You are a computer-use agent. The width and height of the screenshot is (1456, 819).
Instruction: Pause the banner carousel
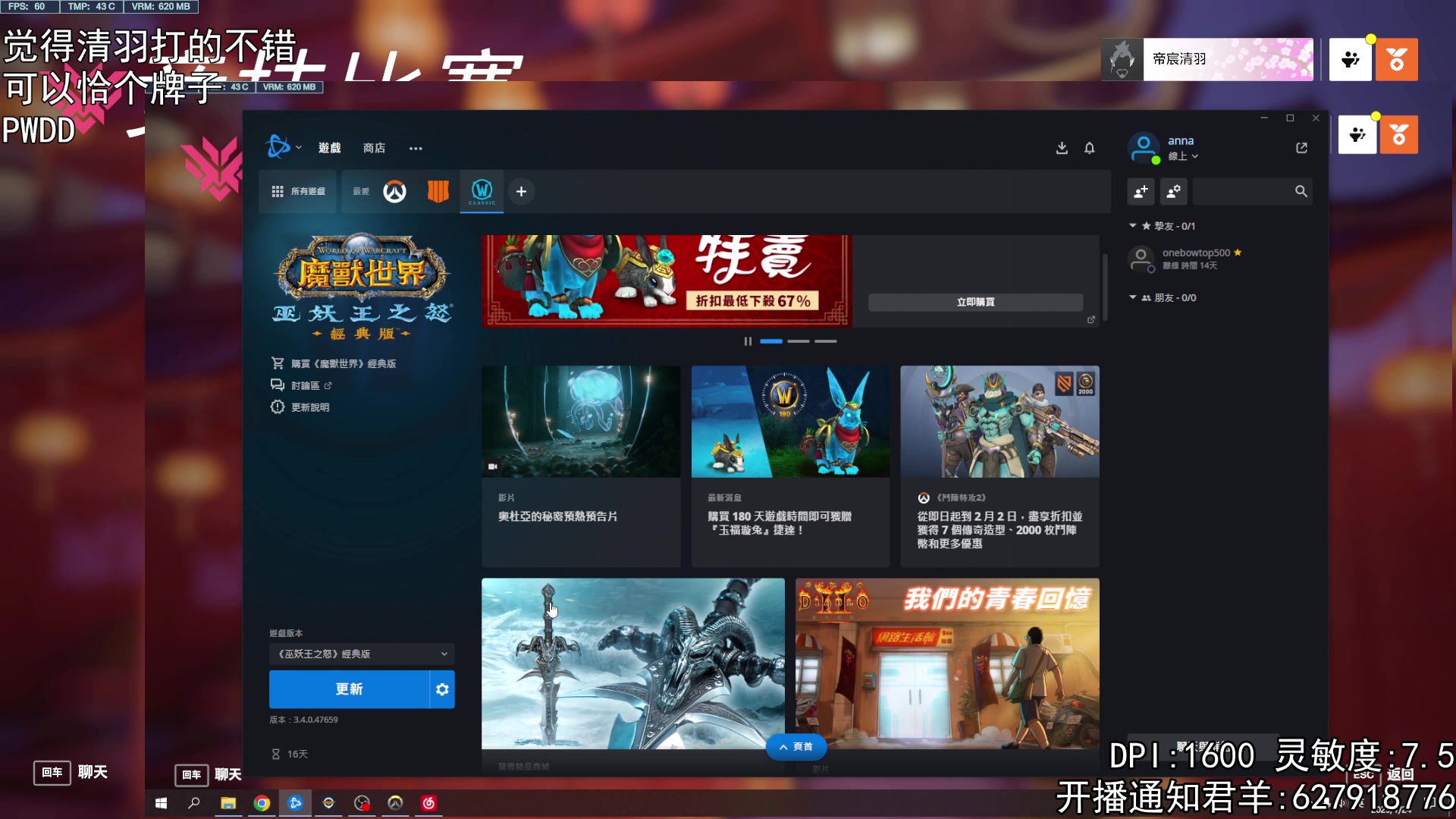coord(748,341)
